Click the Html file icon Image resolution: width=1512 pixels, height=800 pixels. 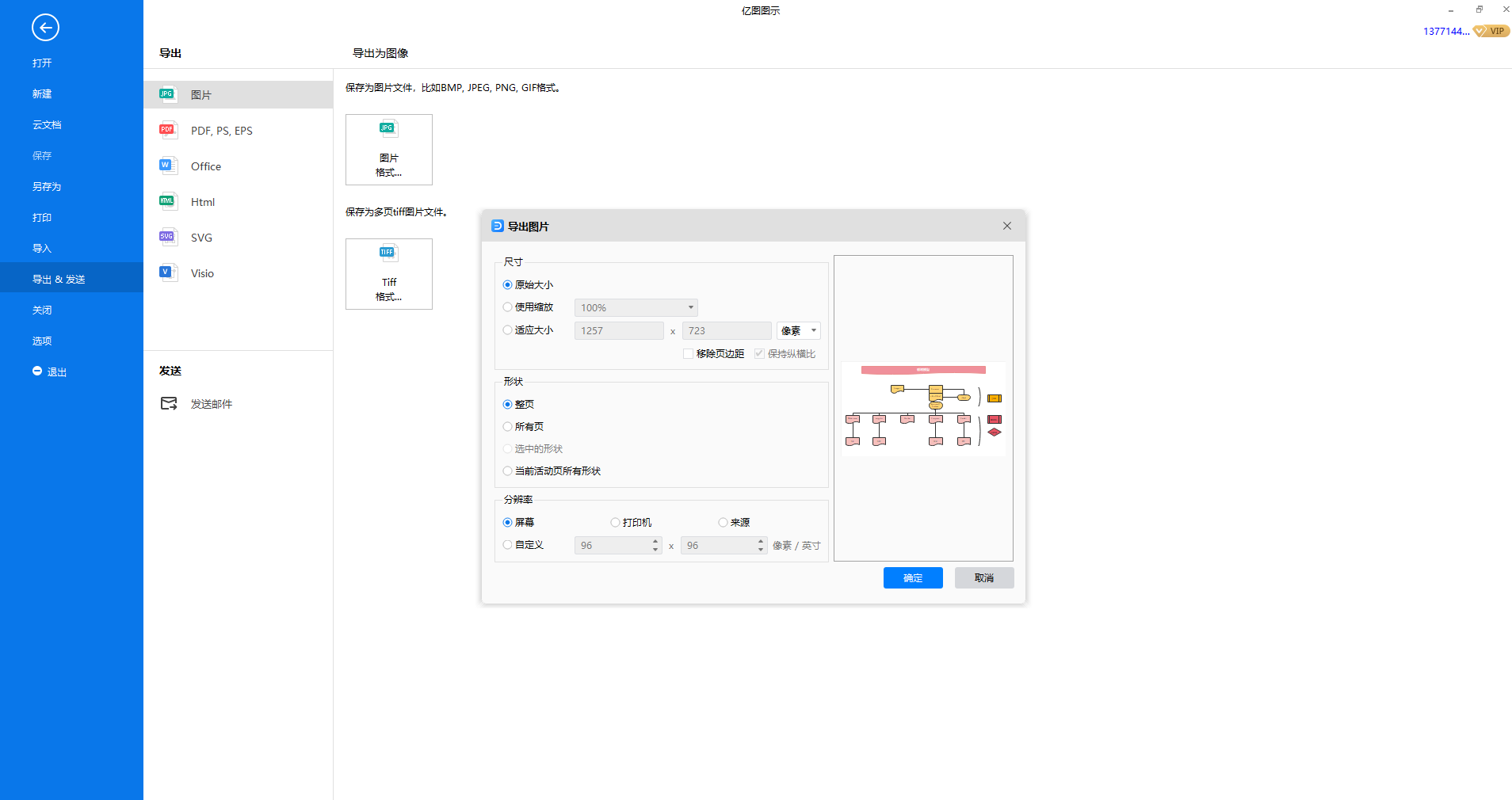coord(167,201)
